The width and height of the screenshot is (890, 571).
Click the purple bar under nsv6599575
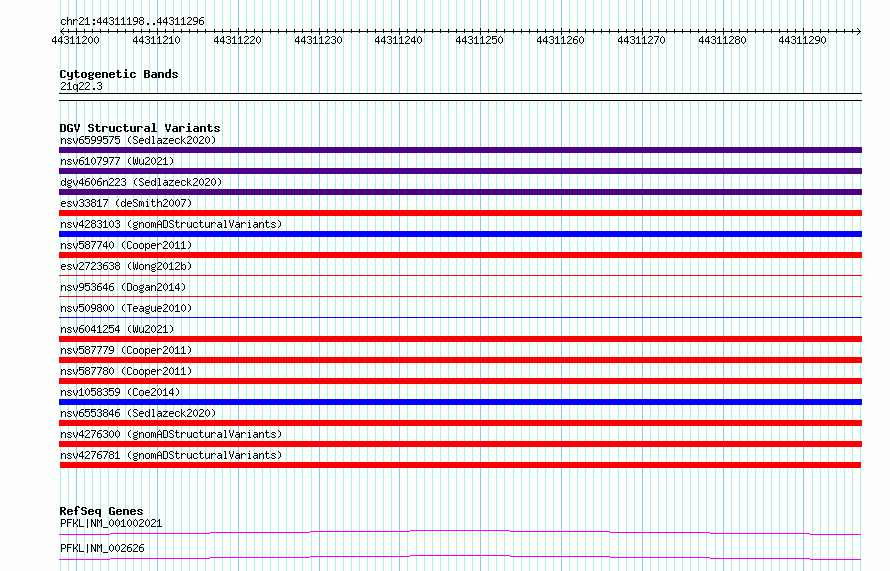[460, 150]
